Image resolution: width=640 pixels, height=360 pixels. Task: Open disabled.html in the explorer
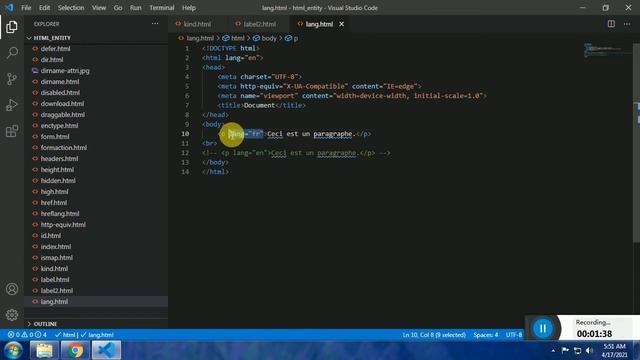click(60, 93)
